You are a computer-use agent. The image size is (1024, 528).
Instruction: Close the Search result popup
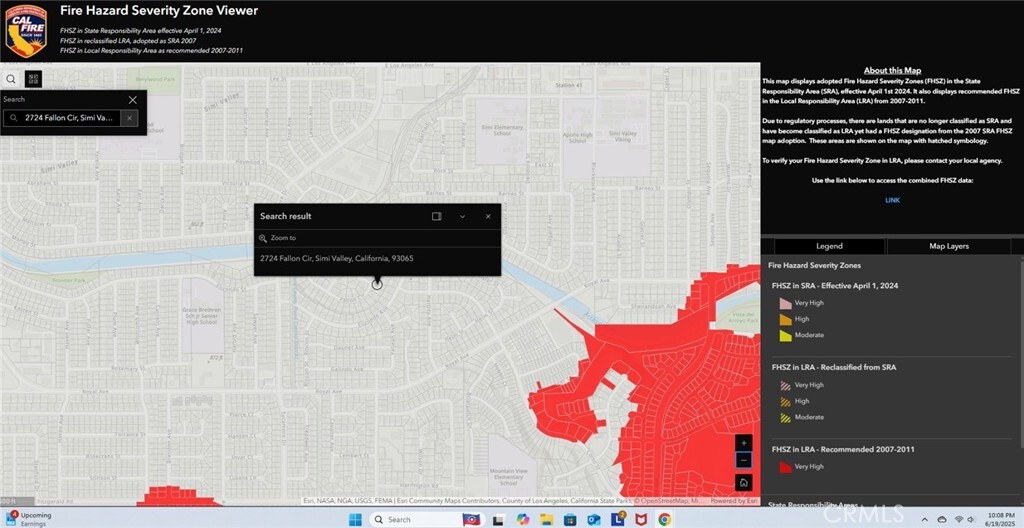[x=488, y=216]
